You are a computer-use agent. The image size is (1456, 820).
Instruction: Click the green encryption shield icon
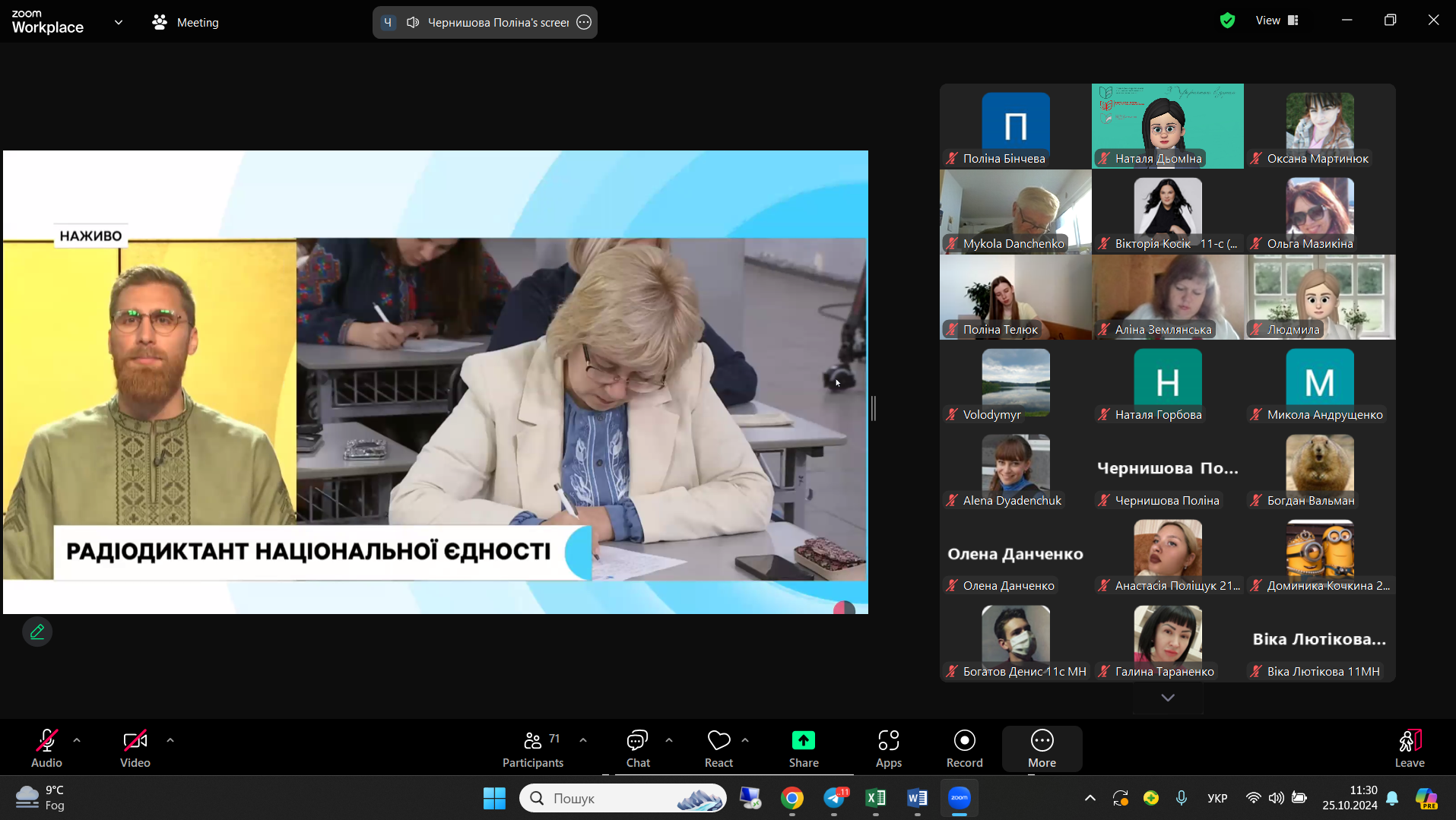coord(1227,21)
